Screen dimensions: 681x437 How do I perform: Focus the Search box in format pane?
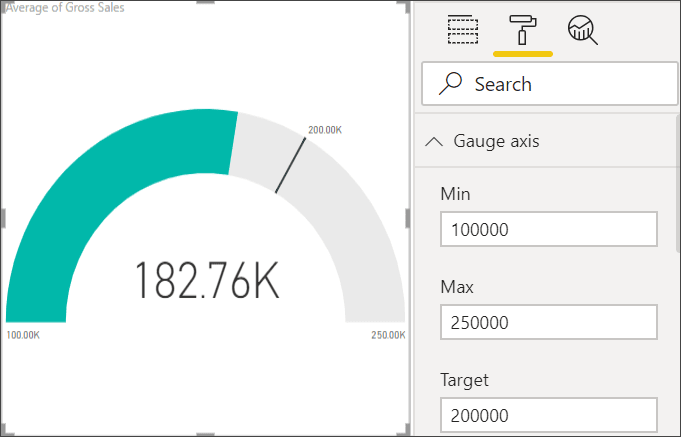pos(549,84)
